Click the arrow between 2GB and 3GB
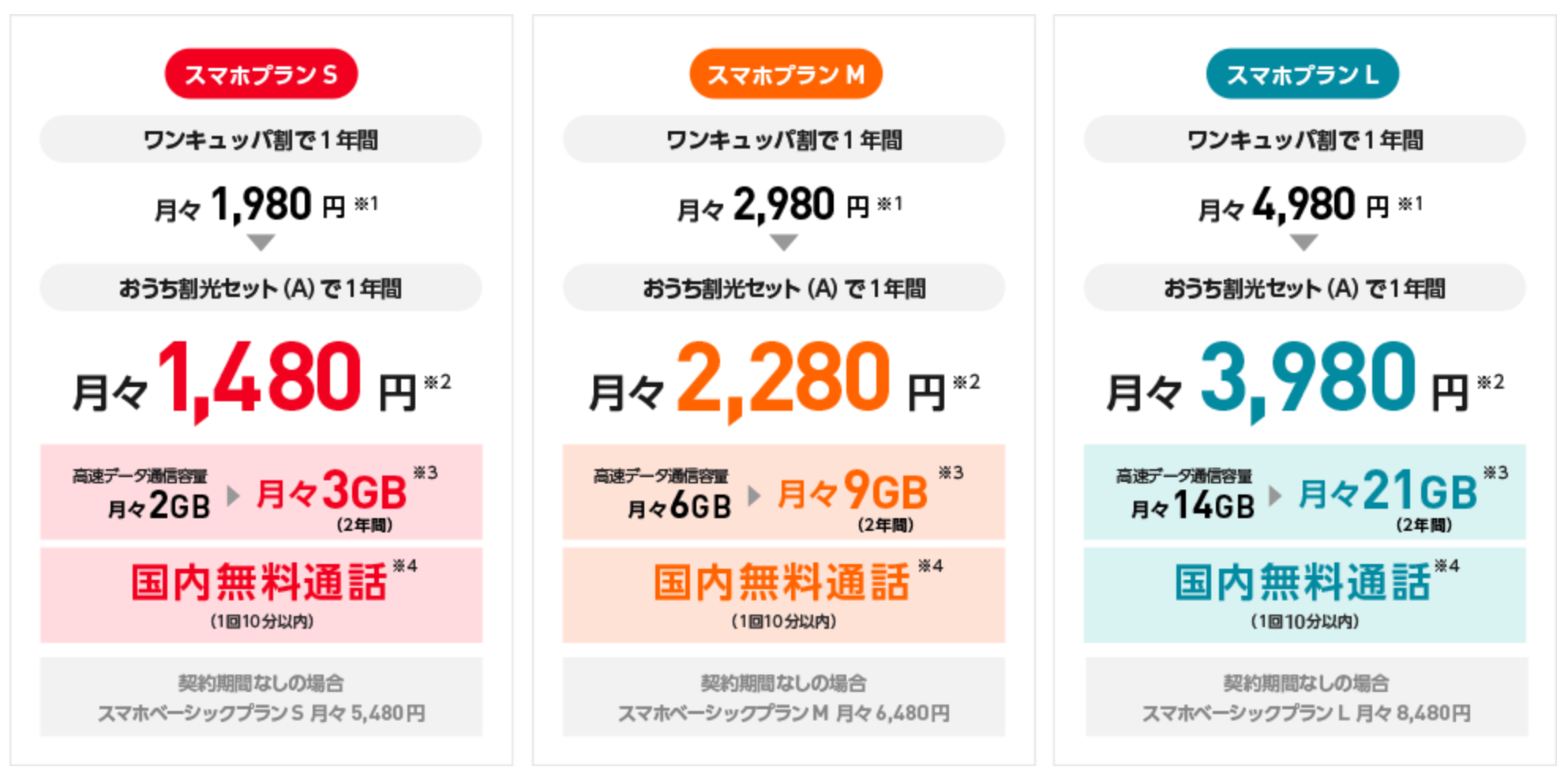 click(233, 496)
